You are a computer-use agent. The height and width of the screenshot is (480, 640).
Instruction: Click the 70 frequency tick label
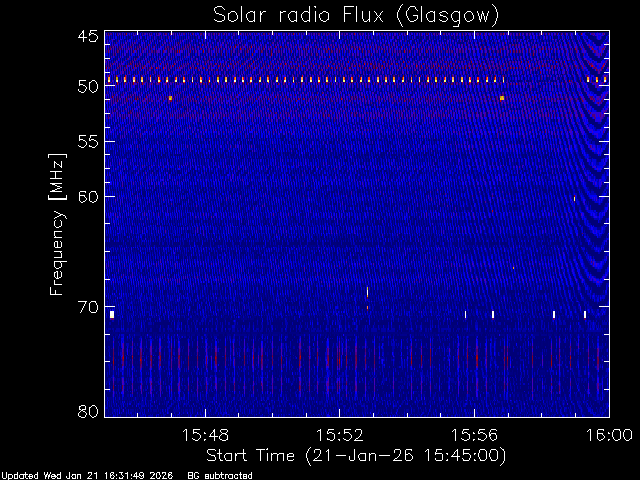[88, 307]
